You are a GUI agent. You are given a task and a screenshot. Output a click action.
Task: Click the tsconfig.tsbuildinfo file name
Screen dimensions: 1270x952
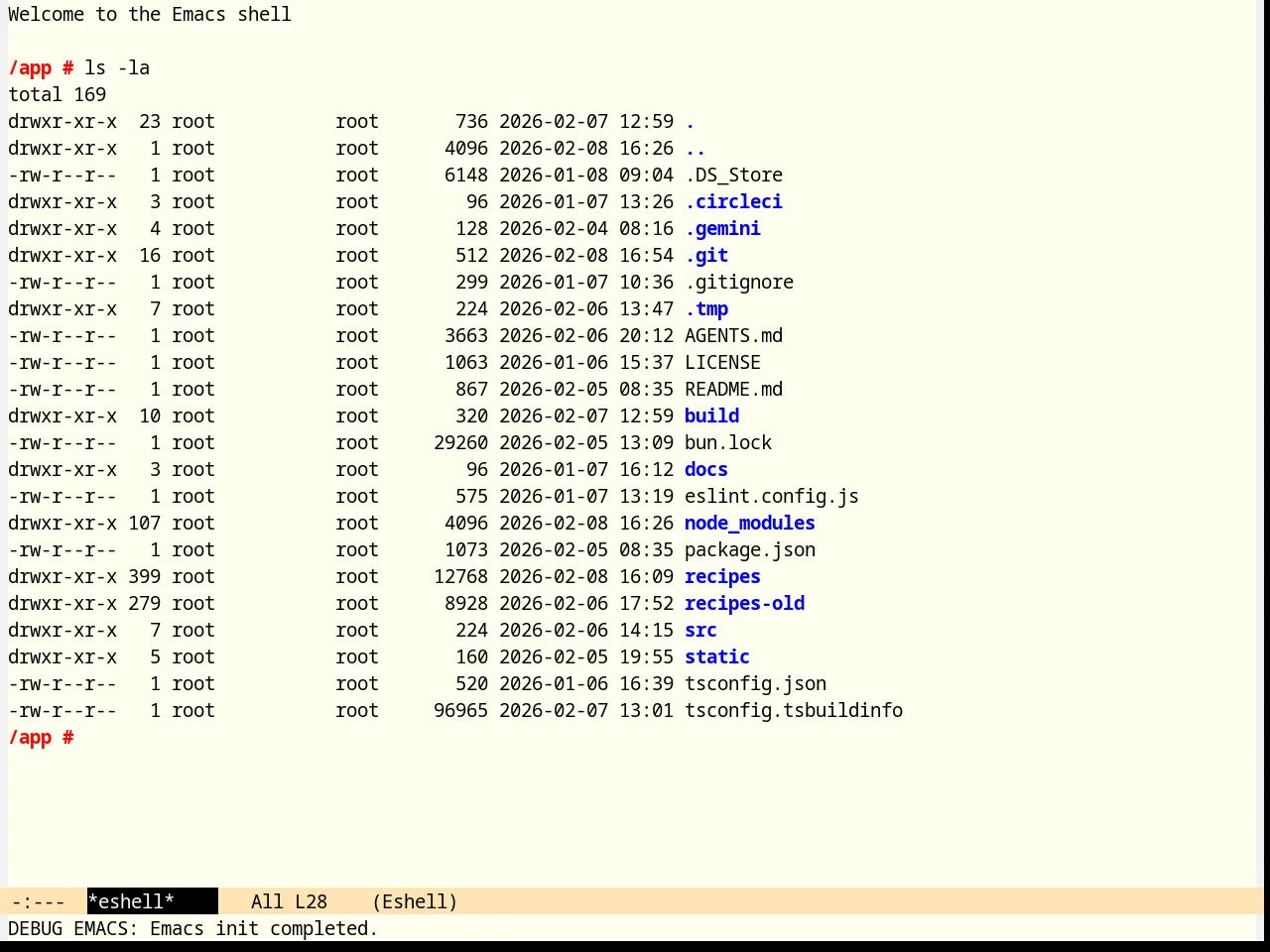(x=794, y=711)
